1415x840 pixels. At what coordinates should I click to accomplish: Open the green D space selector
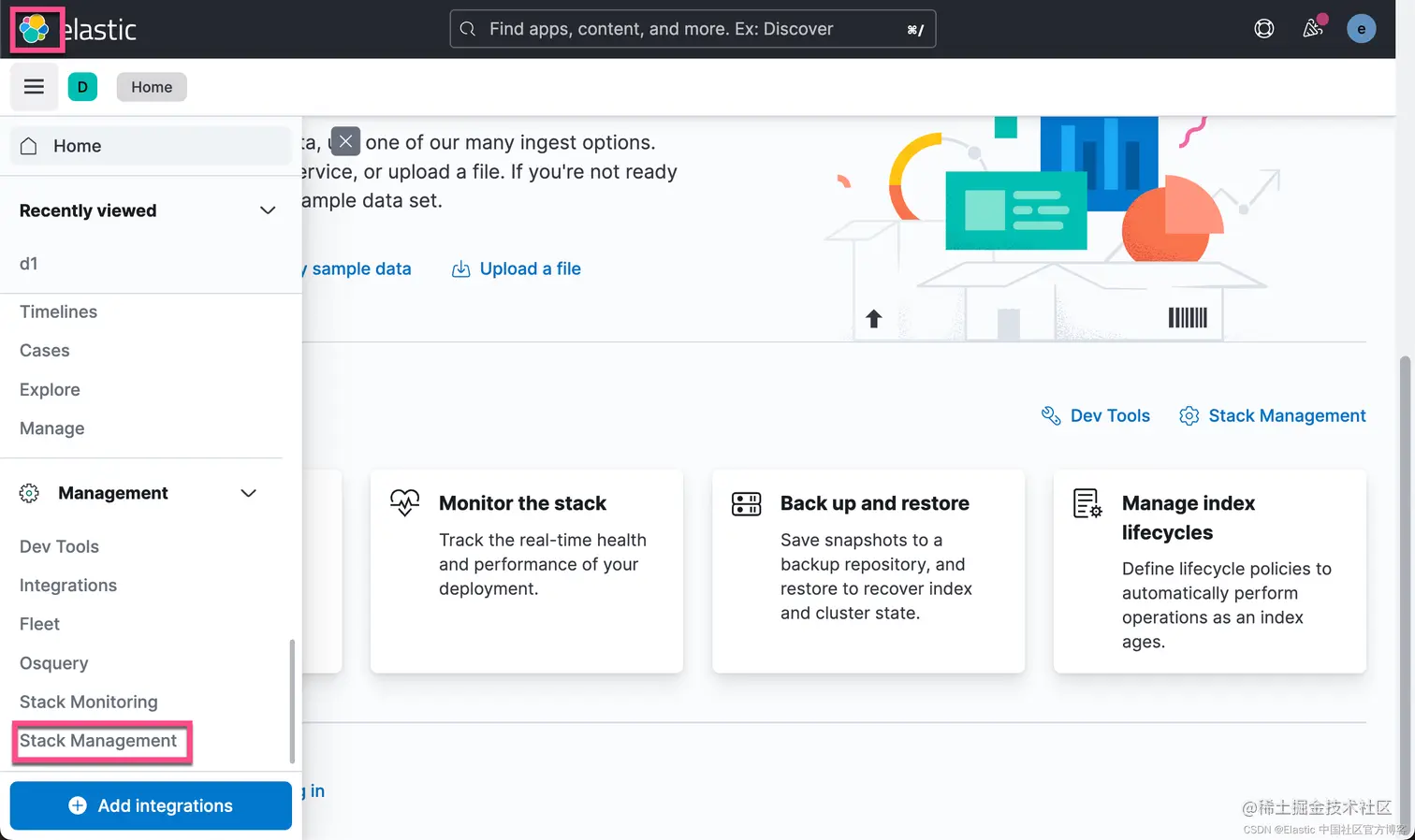[82, 87]
